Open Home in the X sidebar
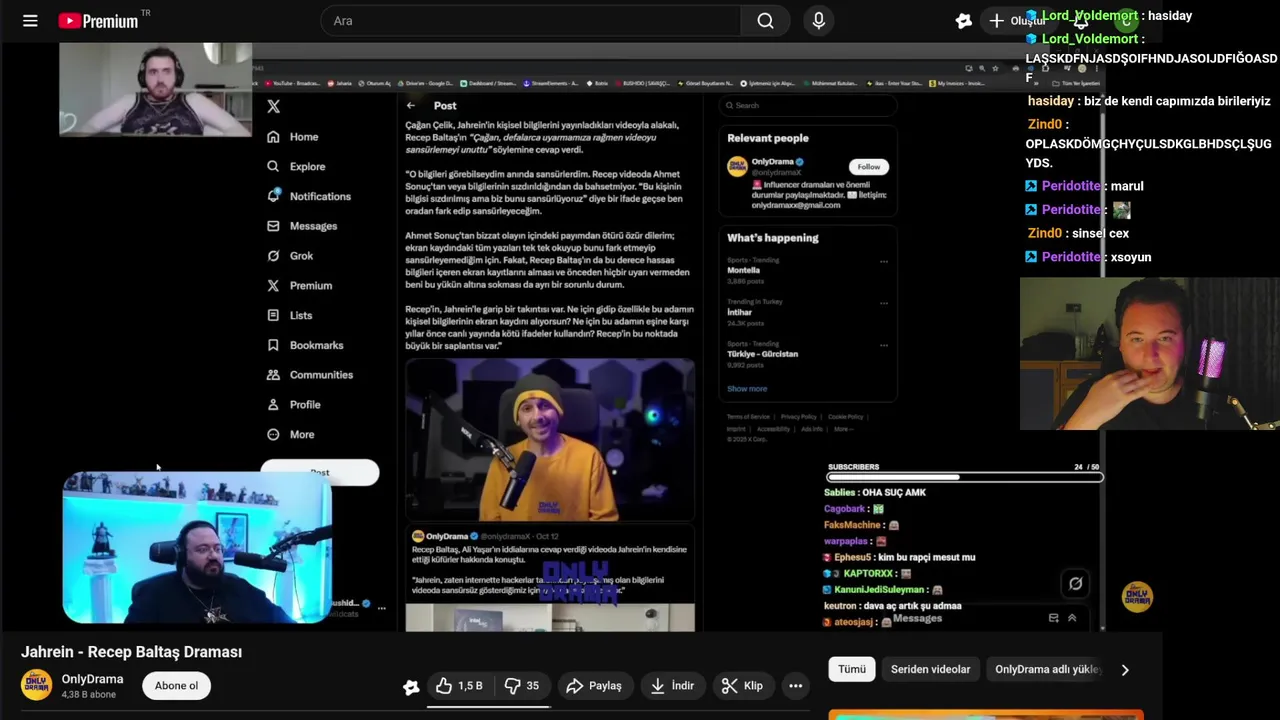 point(293,137)
